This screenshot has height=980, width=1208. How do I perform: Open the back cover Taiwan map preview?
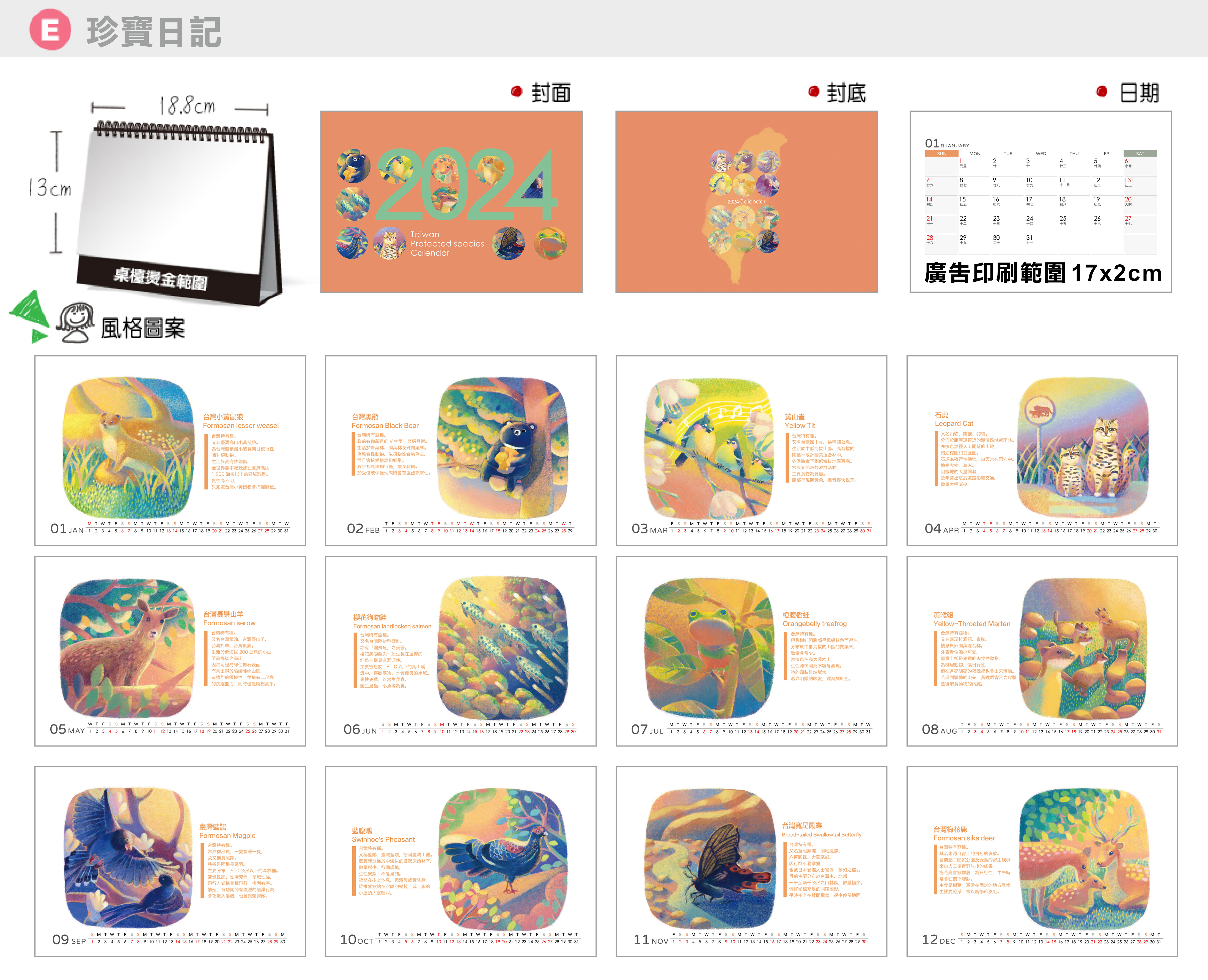pos(746,202)
